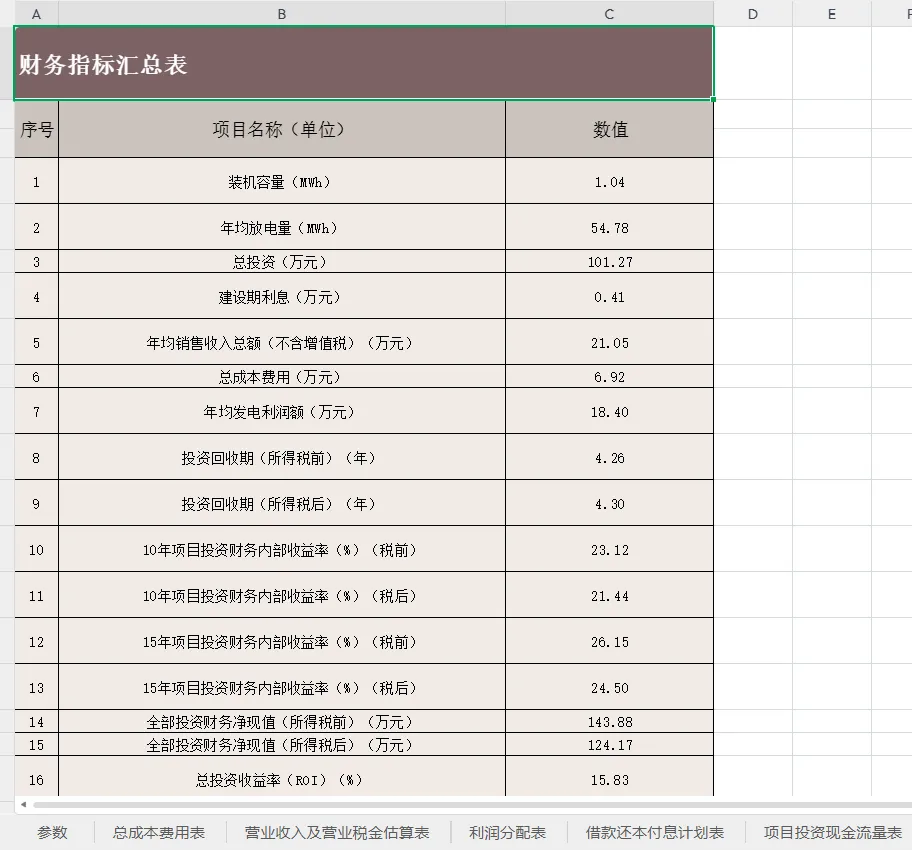Click the 项目名称（单位） header cell
Screen dimensions: 912x850
(x=282, y=129)
